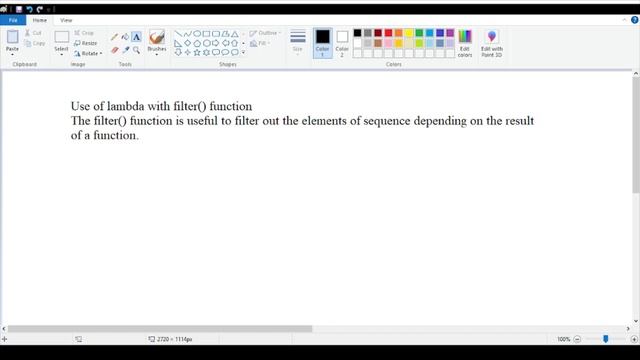Open the shape Outline dropdown

(x=265, y=33)
